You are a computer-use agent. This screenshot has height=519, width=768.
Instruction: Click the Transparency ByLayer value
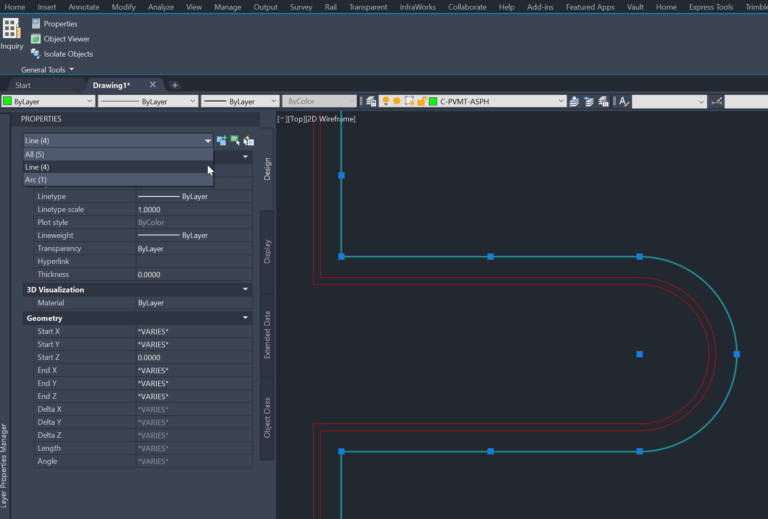point(194,249)
